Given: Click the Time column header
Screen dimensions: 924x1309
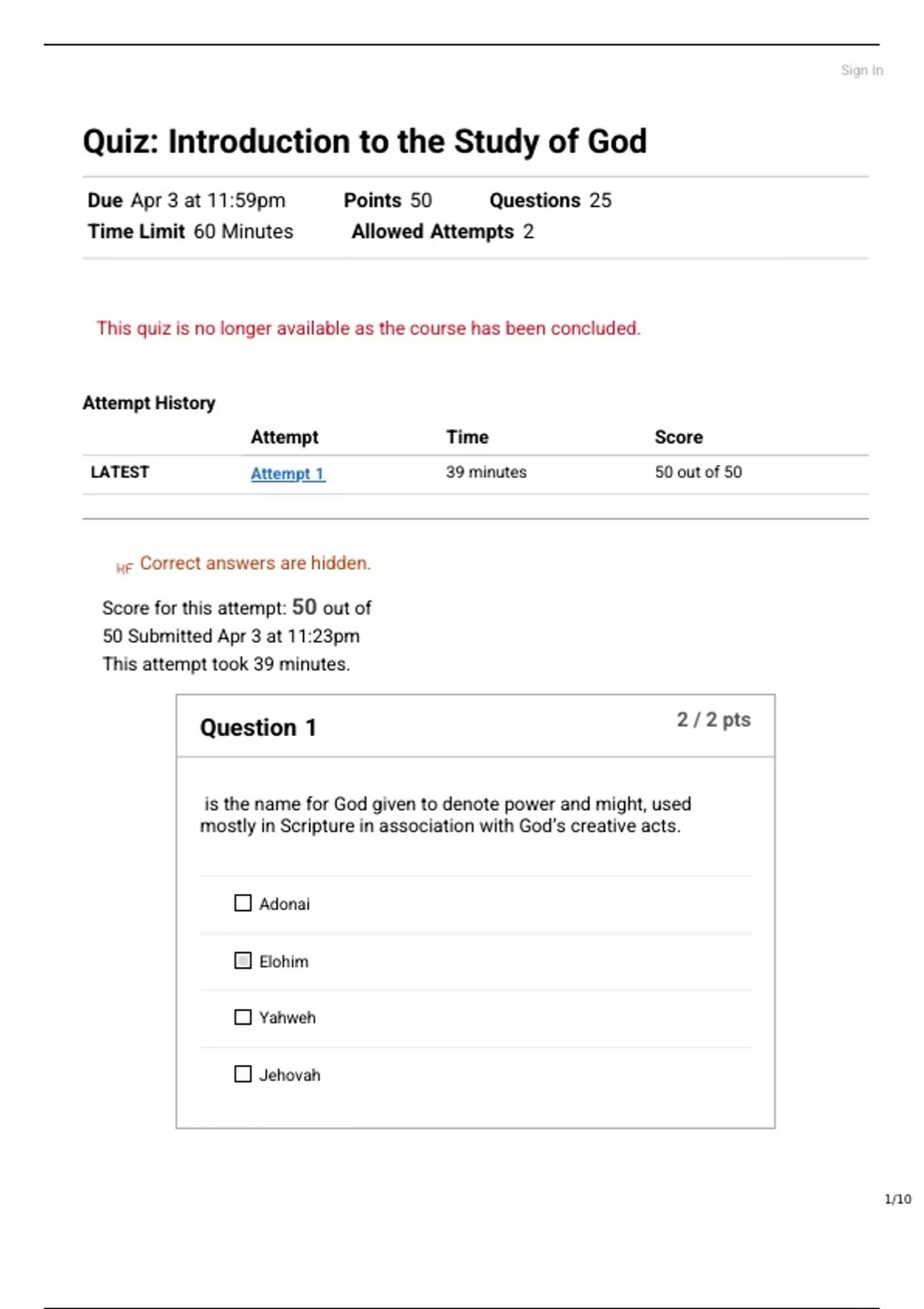Looking at the screenshot, I should click(467, 437).
